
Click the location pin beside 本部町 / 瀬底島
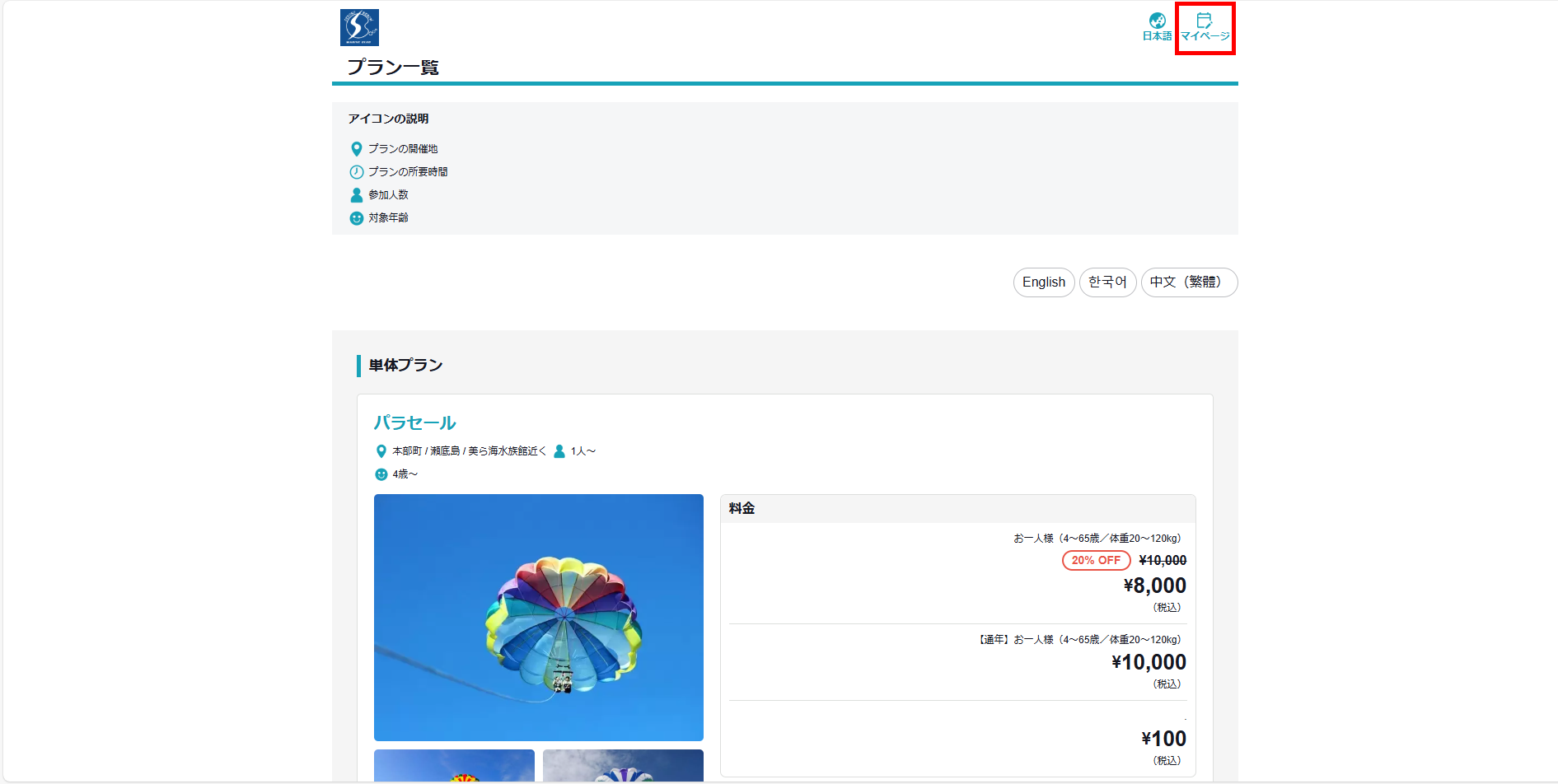click(381, 451)
